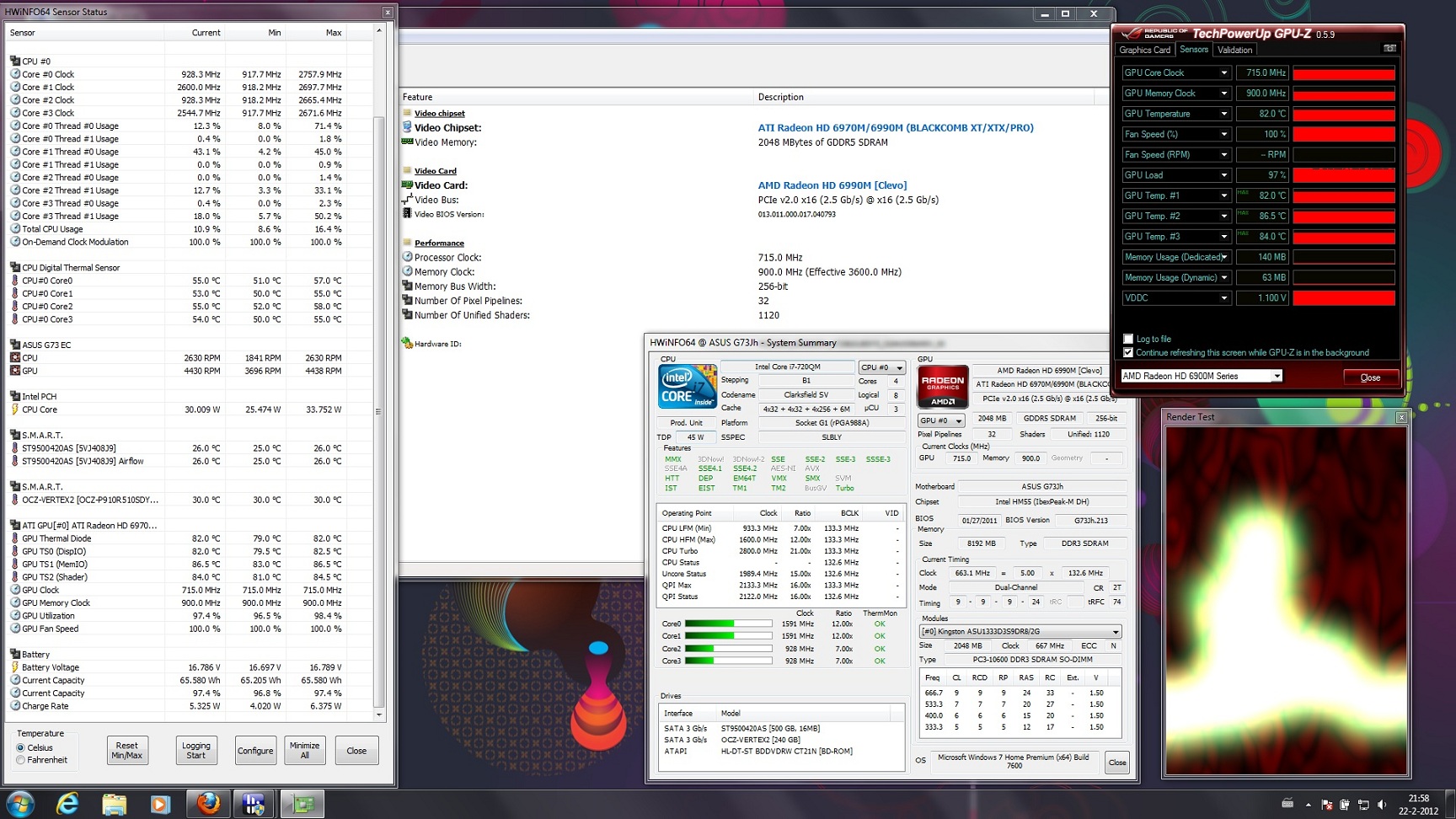
Task: Click GPU-Z camera screenshot icon
Action: pyautogui.click(x=1389, y=49)
